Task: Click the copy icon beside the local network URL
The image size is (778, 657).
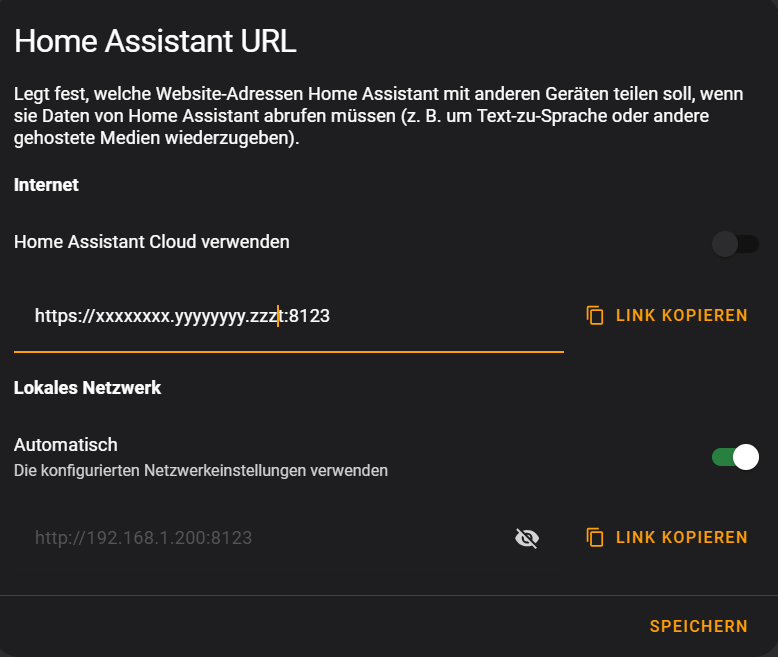Action: (594, 537)
